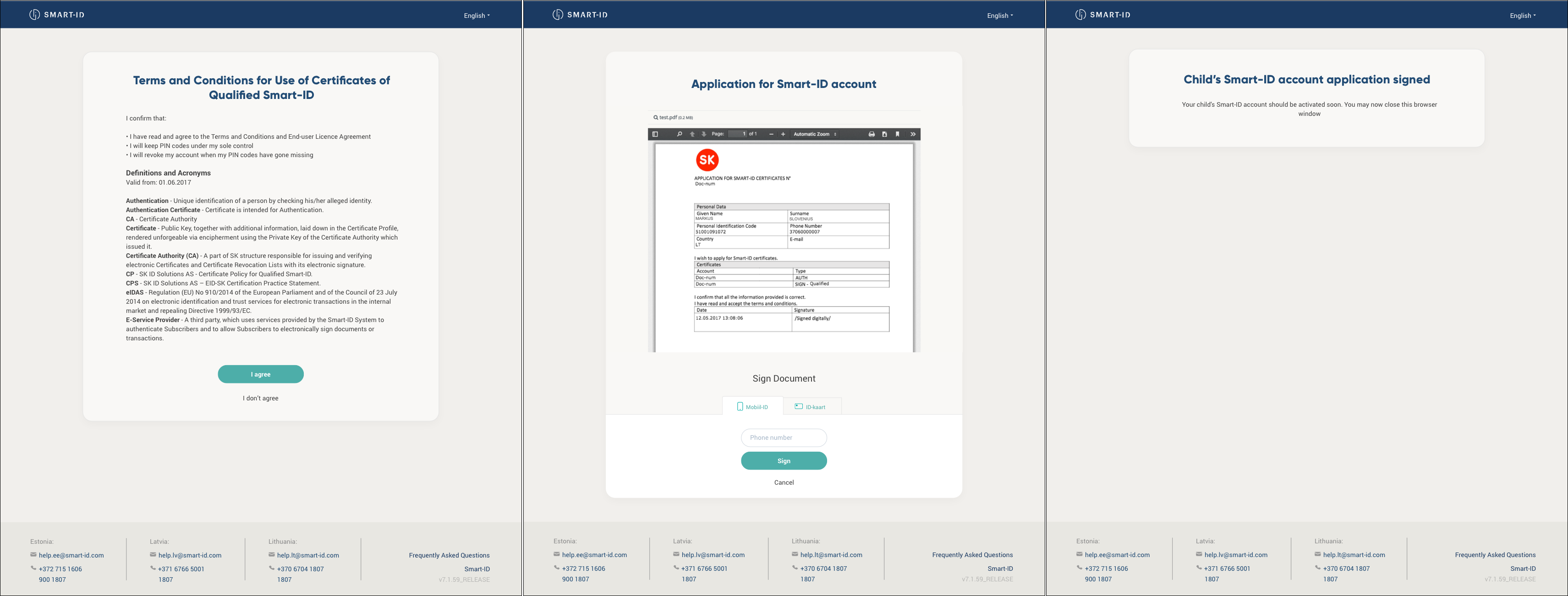Screen dimensions: 1568x596
Task: Open the test.pdf file link
Action: tap(669, 117)
